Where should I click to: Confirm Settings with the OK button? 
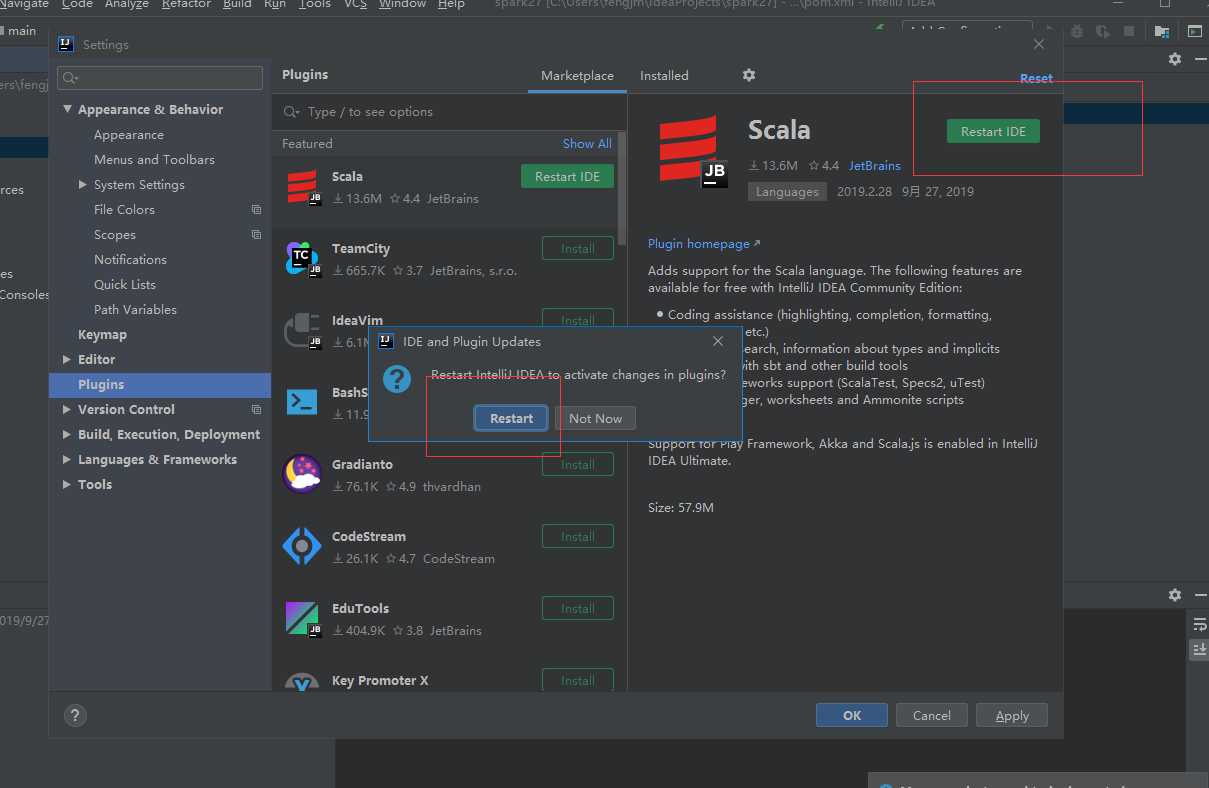[852, 715]
